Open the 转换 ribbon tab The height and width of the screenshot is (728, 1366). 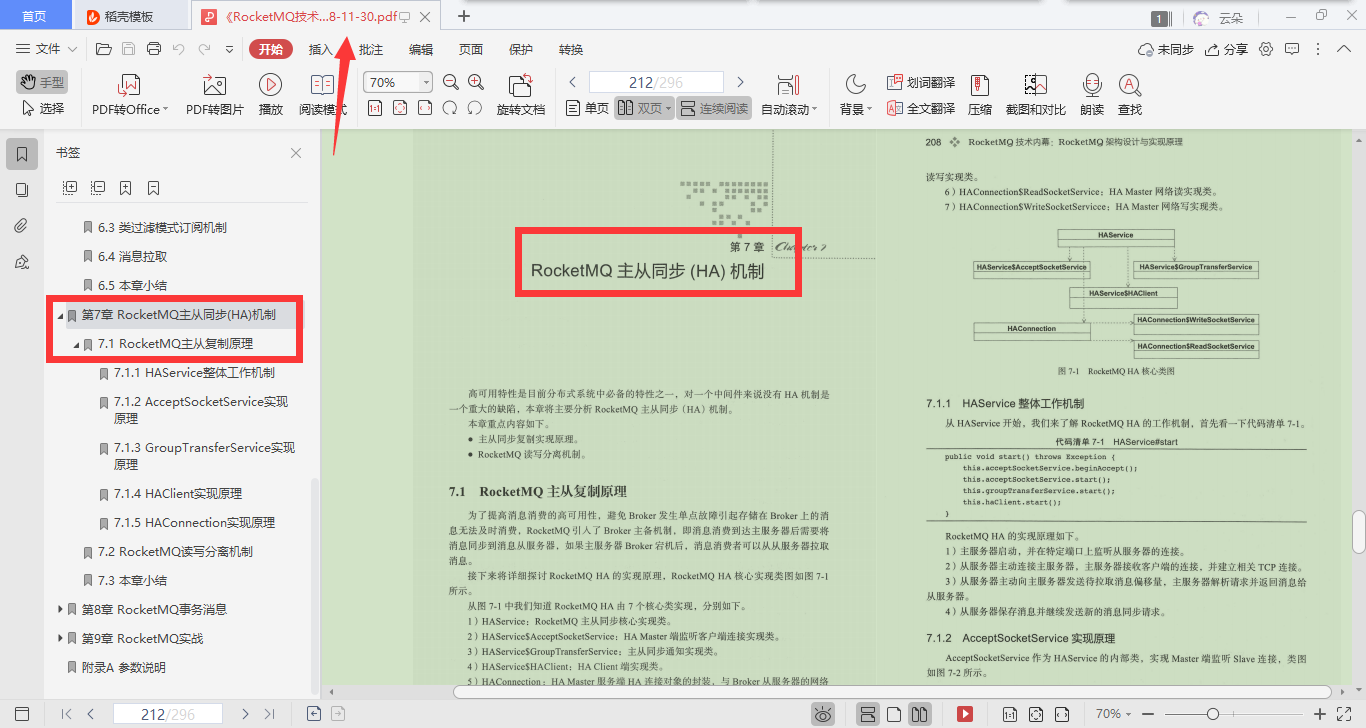coord(571,49)
